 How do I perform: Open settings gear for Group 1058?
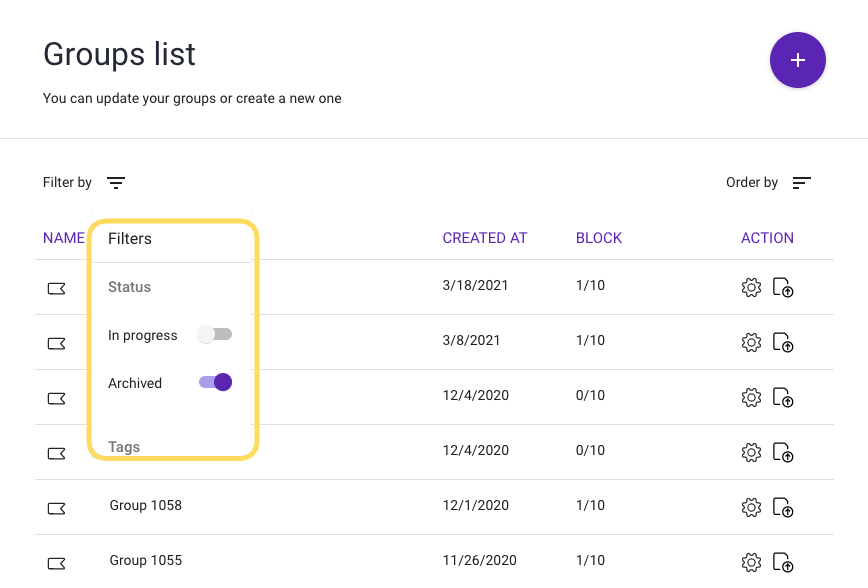751,508
